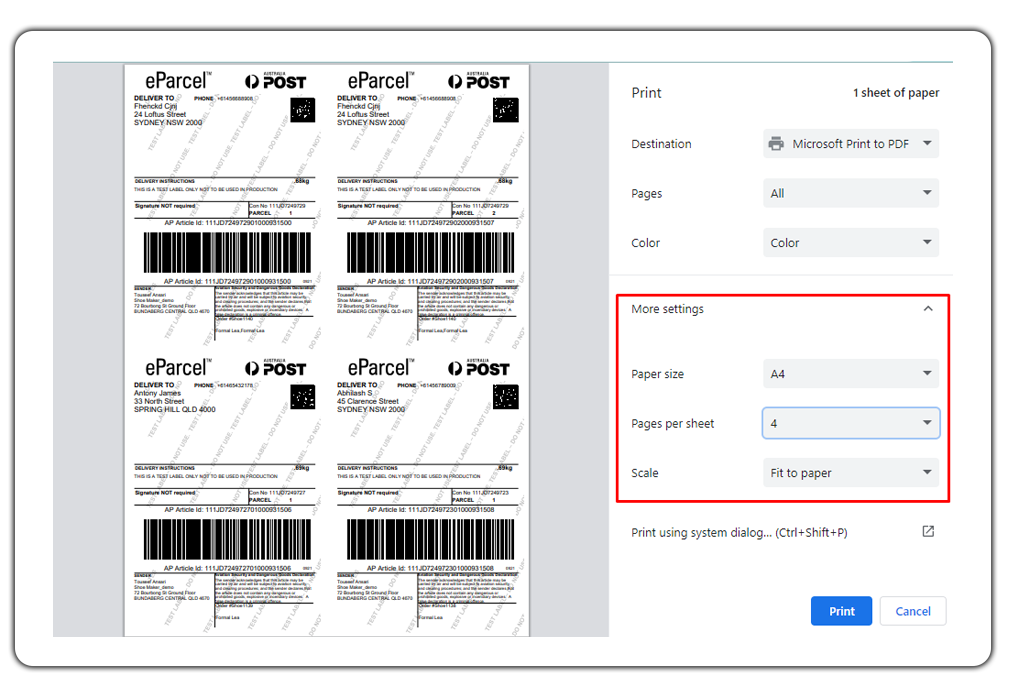Viewport: 1009px width, 695px height.
Task: Click the 'More settings' label
Action: [667, 309]
